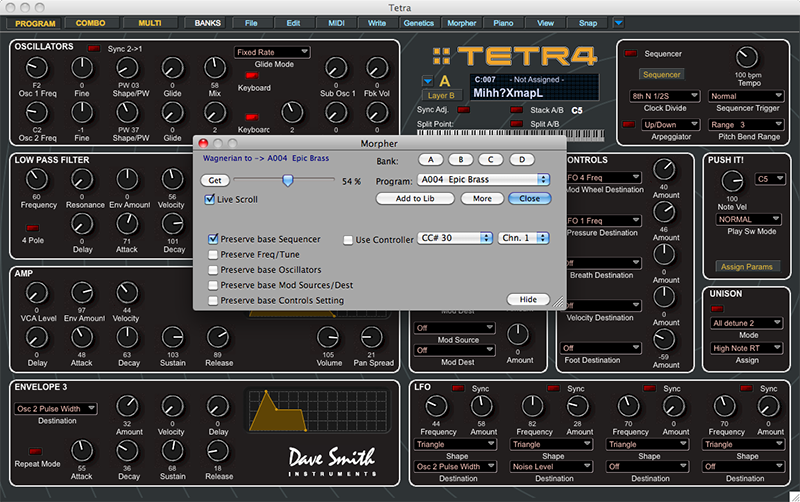The image size is (800, 502).
Task: Uncheck the Live Scroll checkbox
Action: coord(210,200)
